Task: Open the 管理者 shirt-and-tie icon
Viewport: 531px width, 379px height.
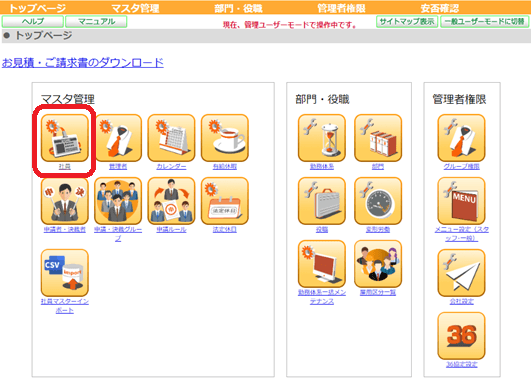Action: pyautogui.click(x=118, y=138)
